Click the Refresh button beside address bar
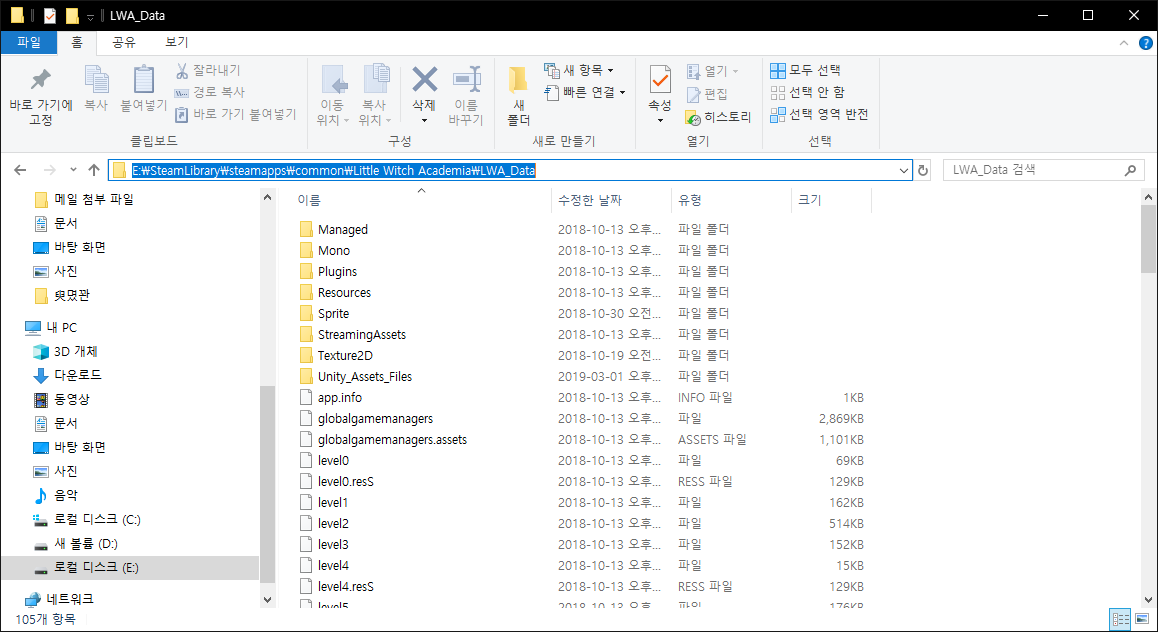Viewport: 1158px width, 632px height. [923, 171]
